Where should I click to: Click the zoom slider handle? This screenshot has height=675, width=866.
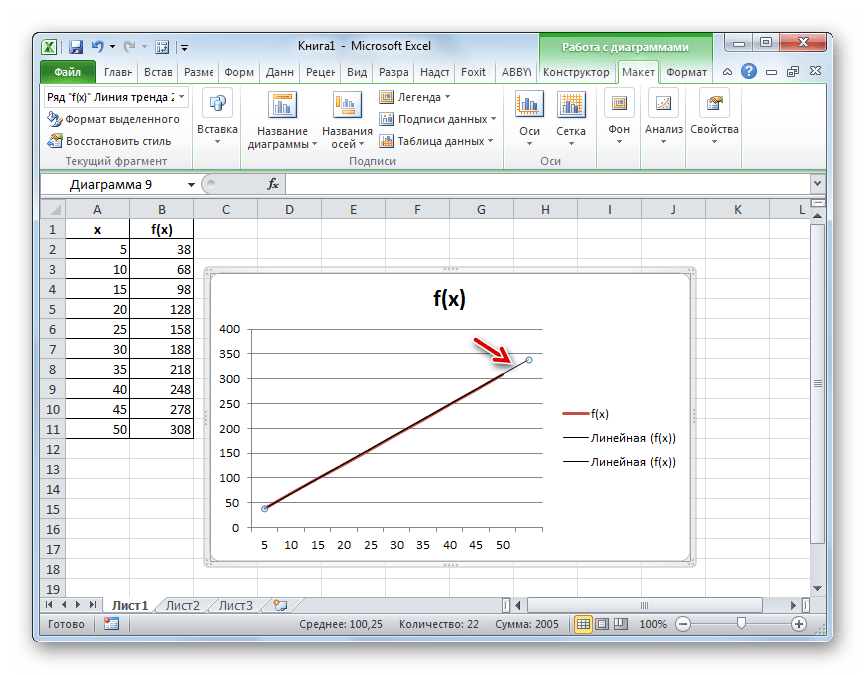pyautogui.click(x=741, y=624)
